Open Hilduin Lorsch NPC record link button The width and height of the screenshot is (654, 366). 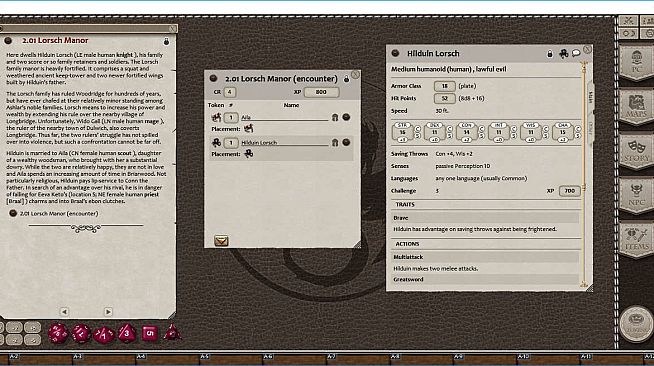346,143
